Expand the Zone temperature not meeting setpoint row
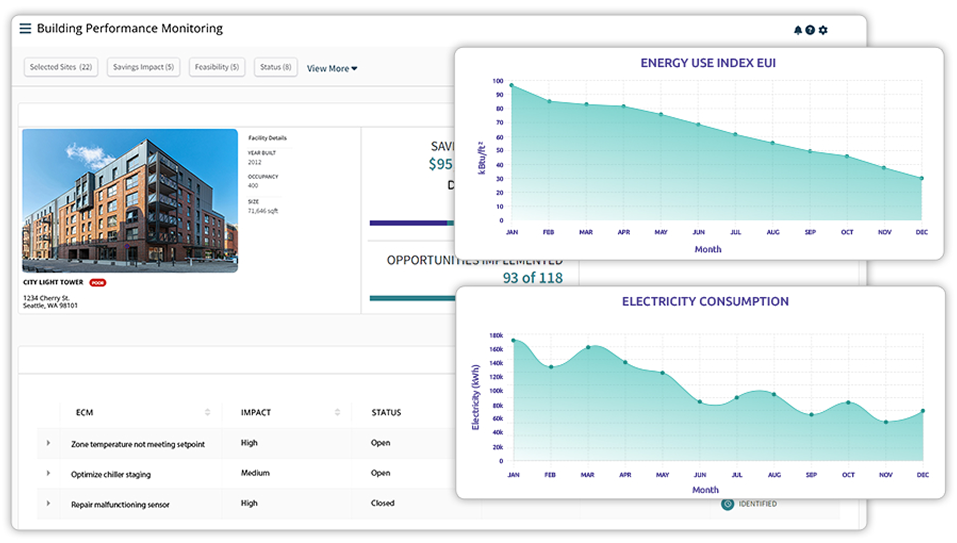957x543 pixels. click(x=48, y=443)
